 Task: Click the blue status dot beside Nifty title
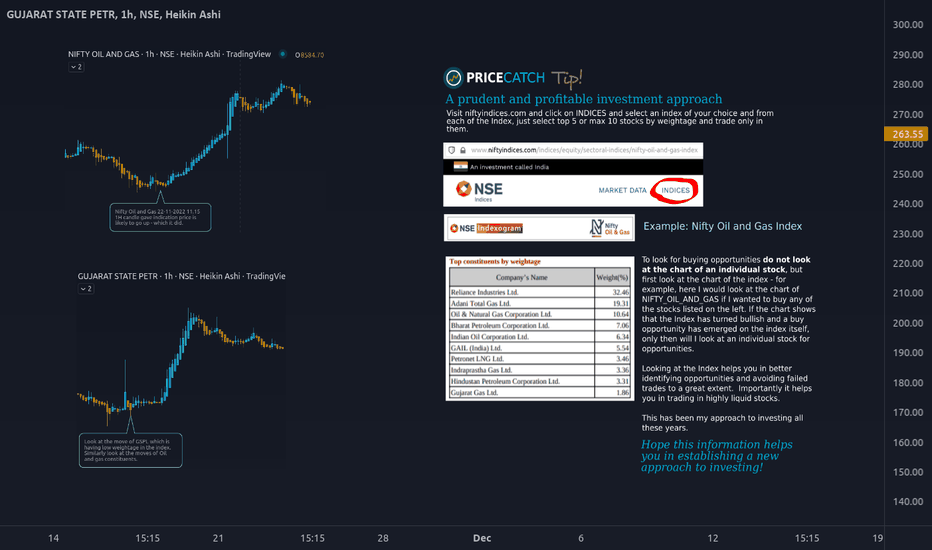tap(283, 54)
